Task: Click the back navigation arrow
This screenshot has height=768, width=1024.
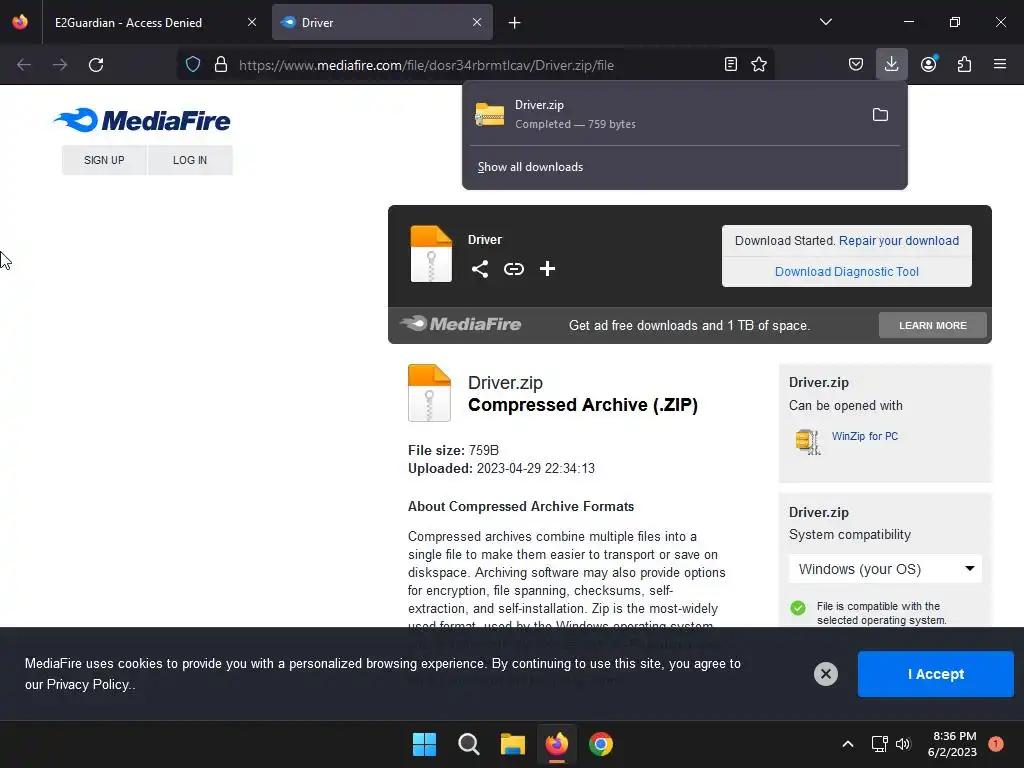Action: pyautogui.click(x=24, y=65)
